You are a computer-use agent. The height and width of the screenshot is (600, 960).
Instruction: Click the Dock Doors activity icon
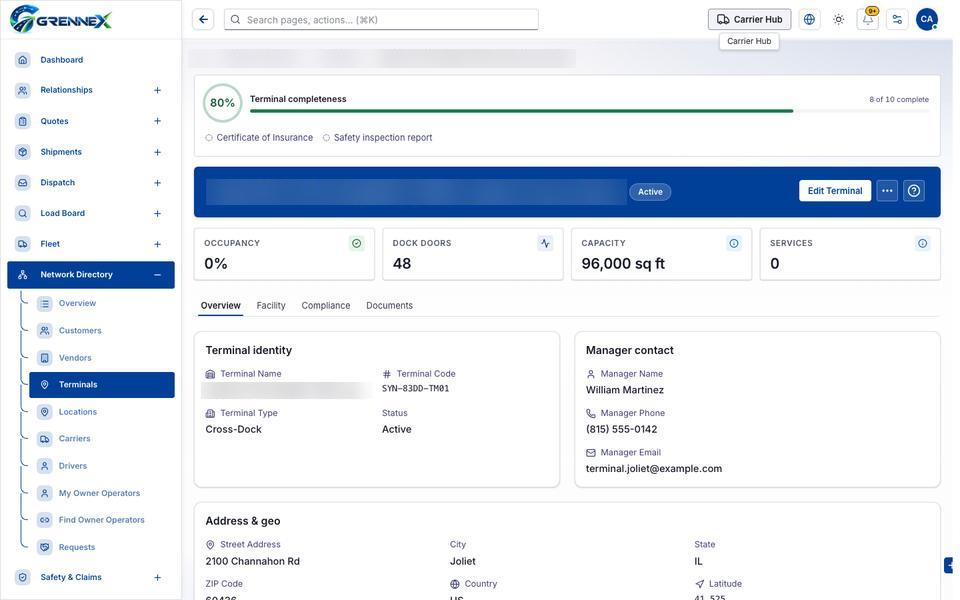point(545,244)
